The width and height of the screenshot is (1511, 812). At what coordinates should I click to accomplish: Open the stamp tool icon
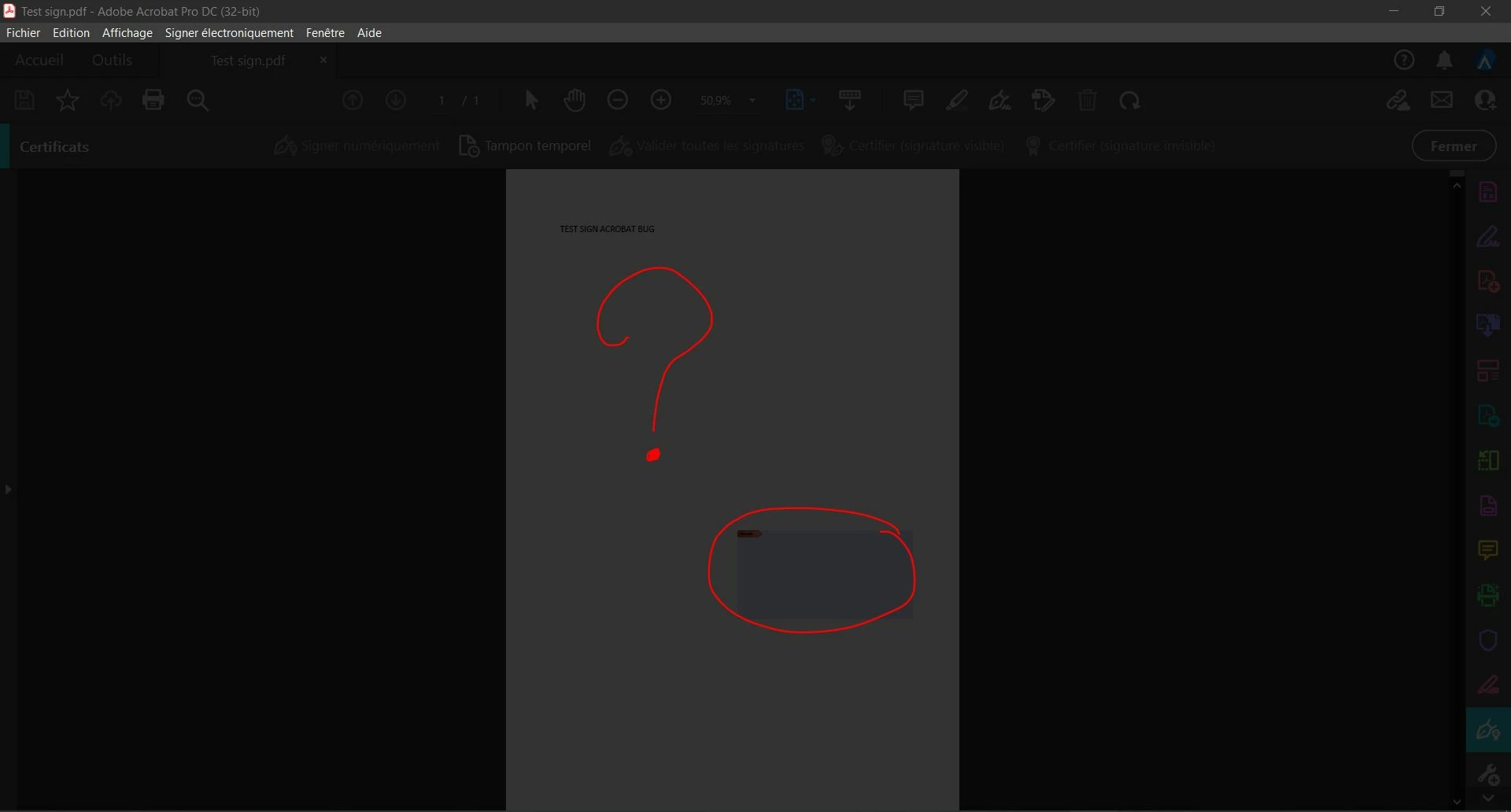1044,100
